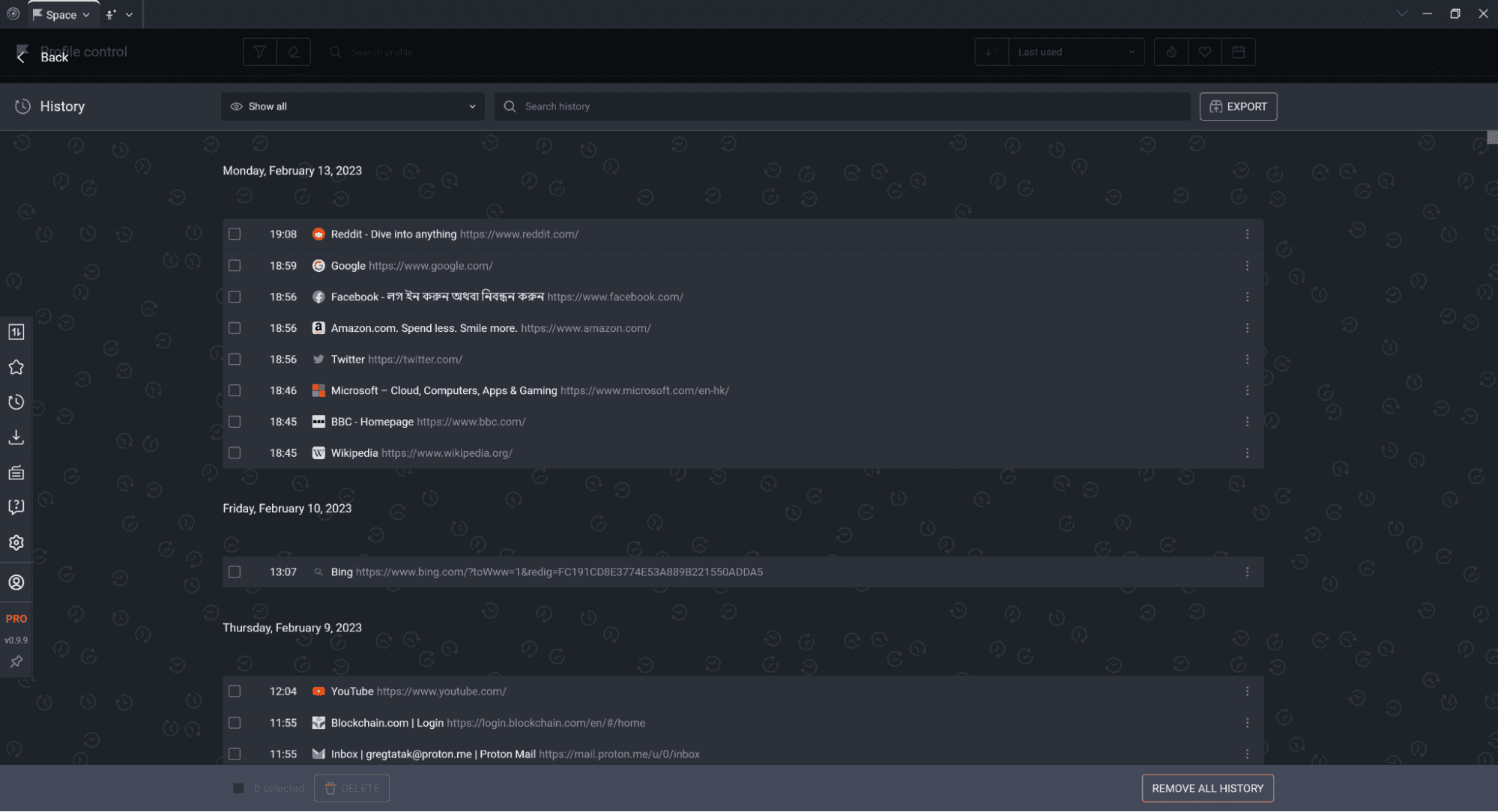Open history clock icon in sidebar
Viewport: 1498px width, 812px height.
(16, 402)
